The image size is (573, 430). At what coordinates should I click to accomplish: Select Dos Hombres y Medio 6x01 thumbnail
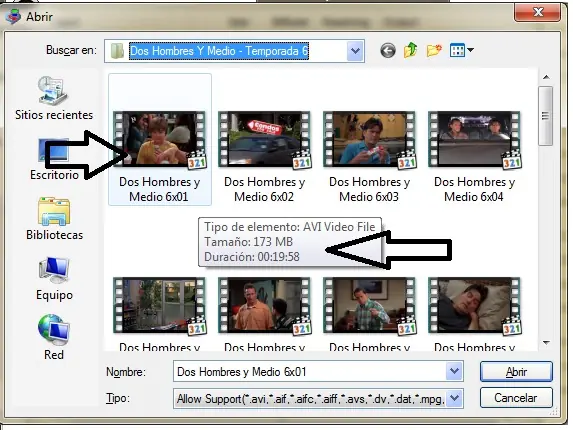tap(159, 140)
